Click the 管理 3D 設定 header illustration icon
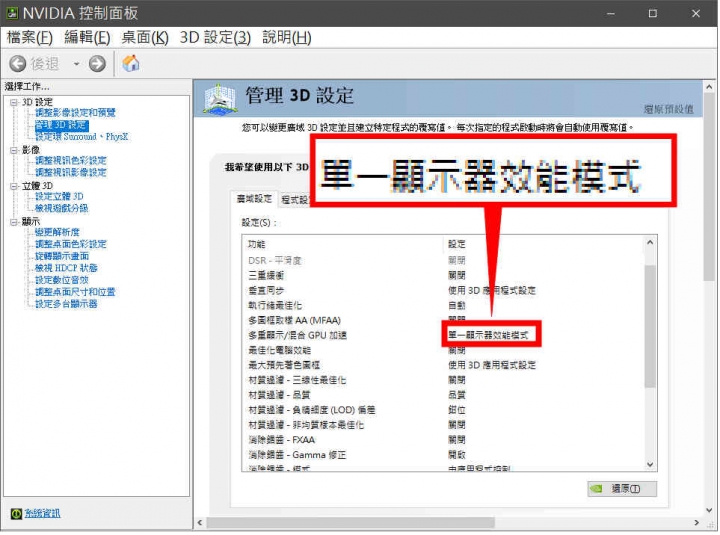The image size is (720, 535). 220,99
